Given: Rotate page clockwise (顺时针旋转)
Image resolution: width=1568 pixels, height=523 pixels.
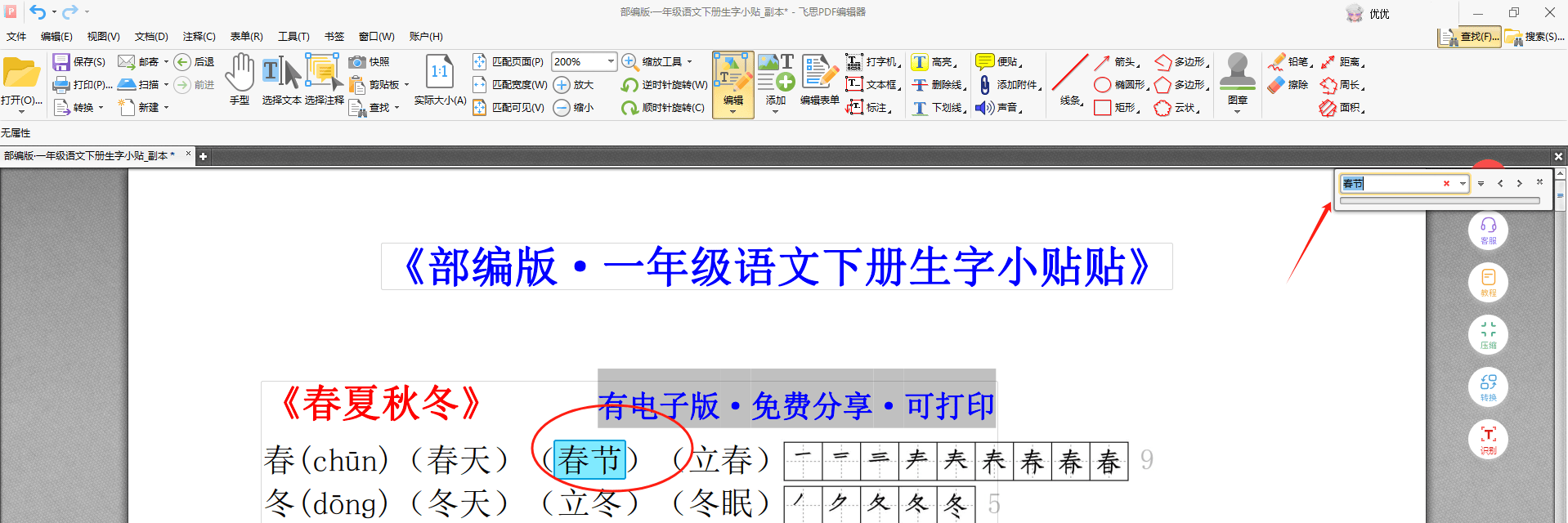Looking at the screenshot, I should pos(629,108).
